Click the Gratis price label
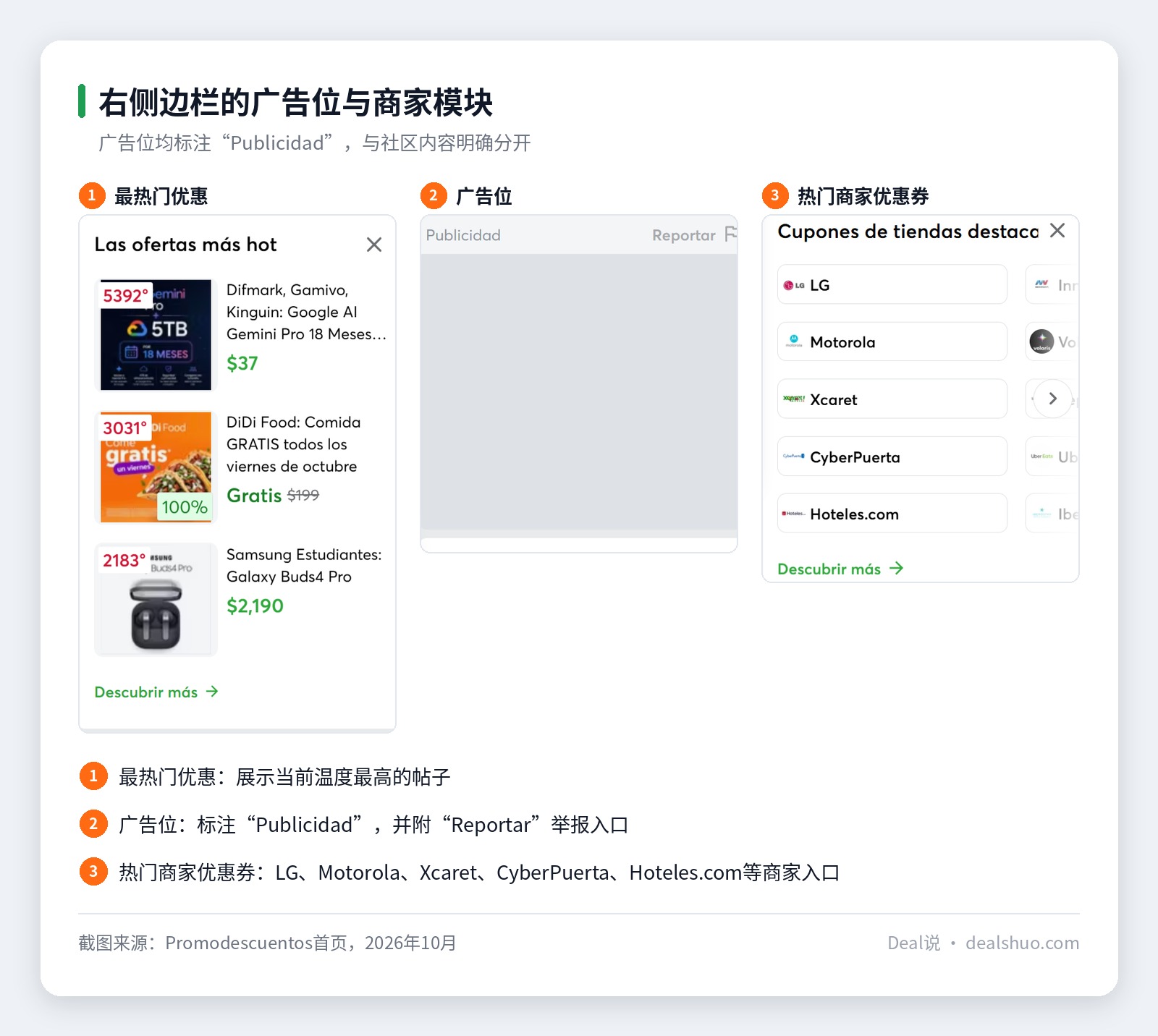Screen dimensions: 1158x1036 254,496
